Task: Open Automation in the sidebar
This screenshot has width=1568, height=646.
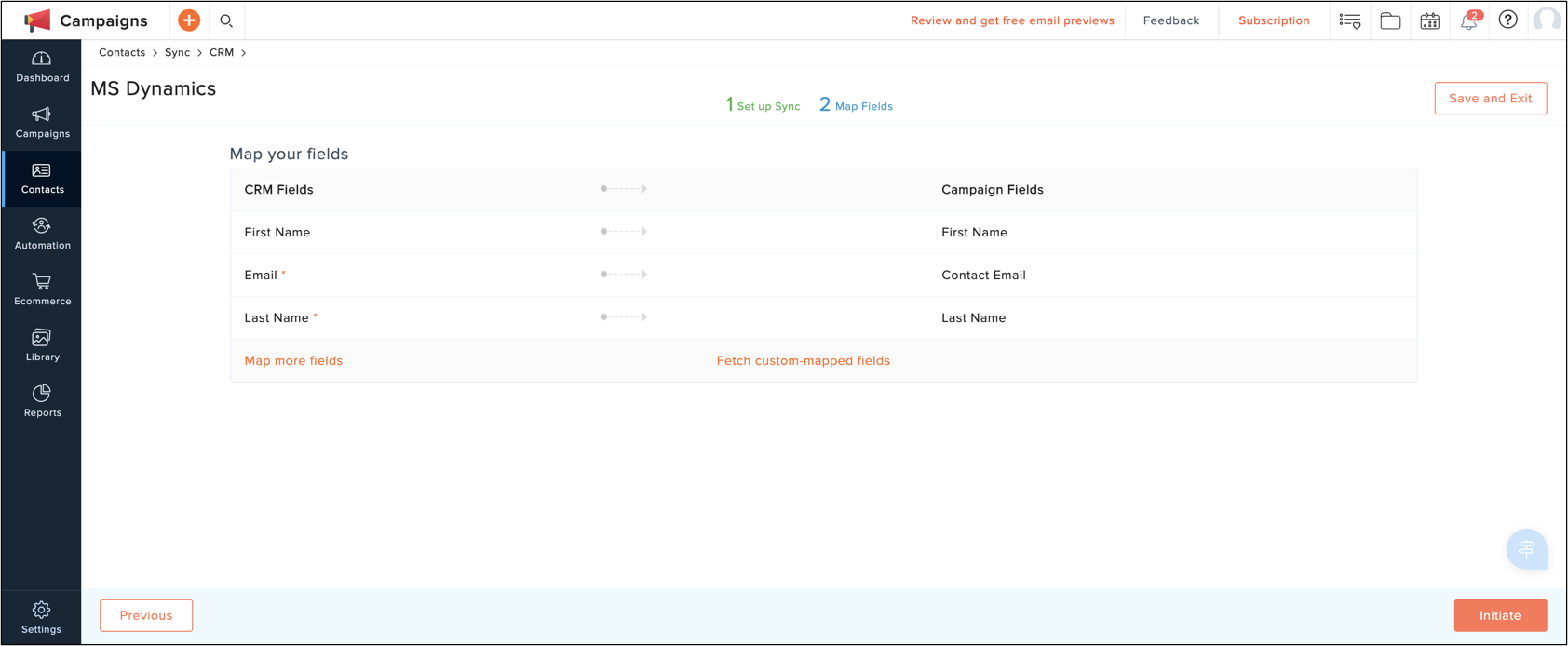Action: [x=42, y=235]
